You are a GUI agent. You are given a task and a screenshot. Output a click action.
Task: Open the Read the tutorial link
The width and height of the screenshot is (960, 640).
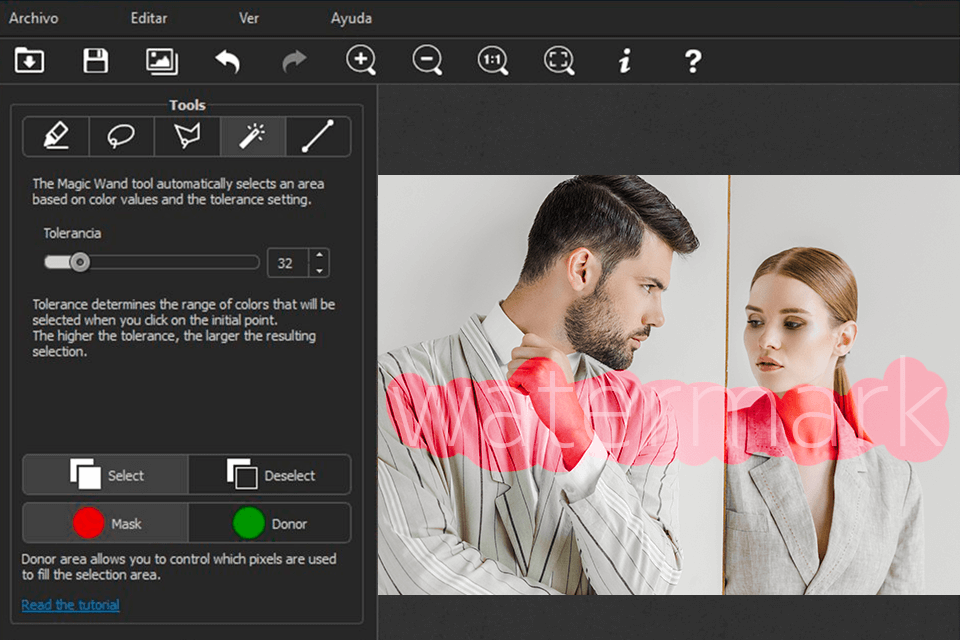point(70,605)
